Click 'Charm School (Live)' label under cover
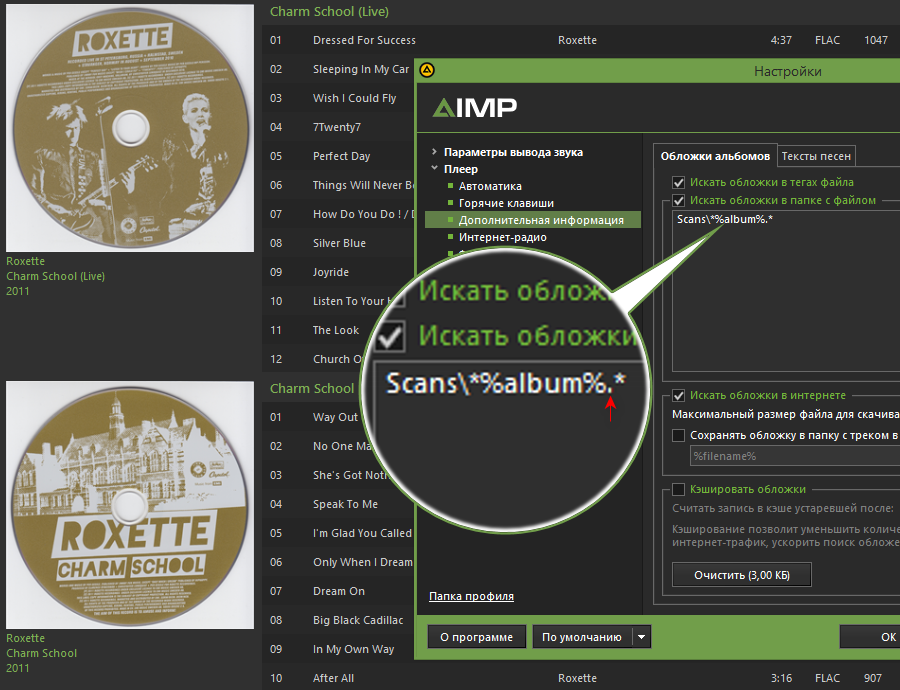 pyautogui.click(x=55, y=276)
